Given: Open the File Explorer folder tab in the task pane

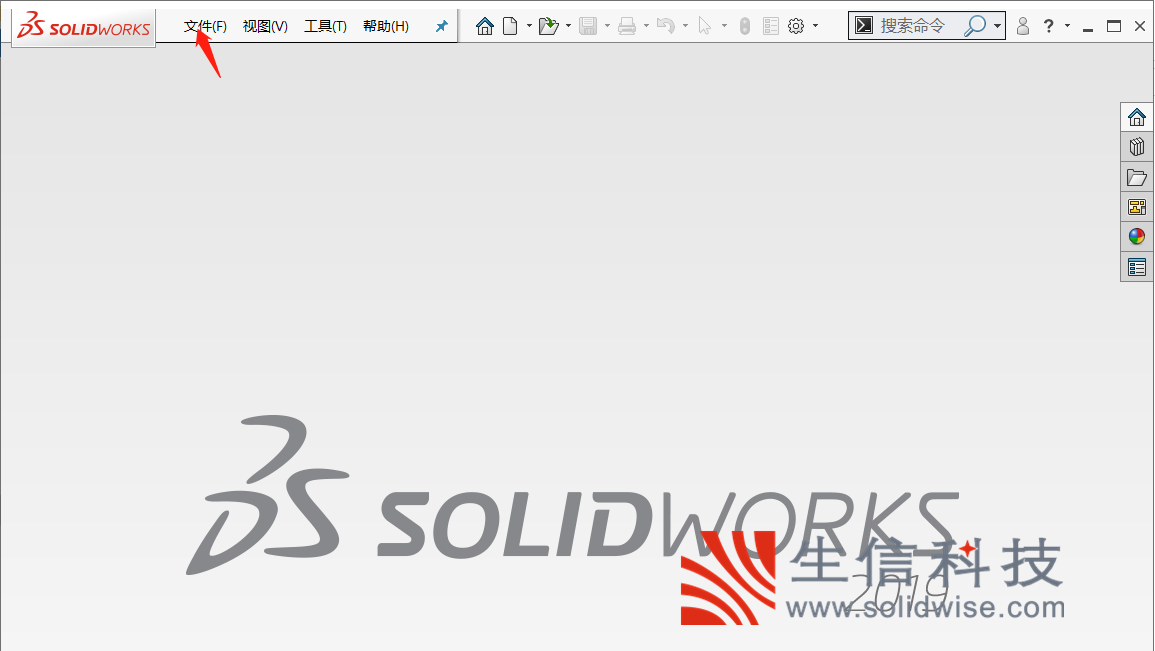Looking at the screenshot, I should click(x=1137, y=177).
